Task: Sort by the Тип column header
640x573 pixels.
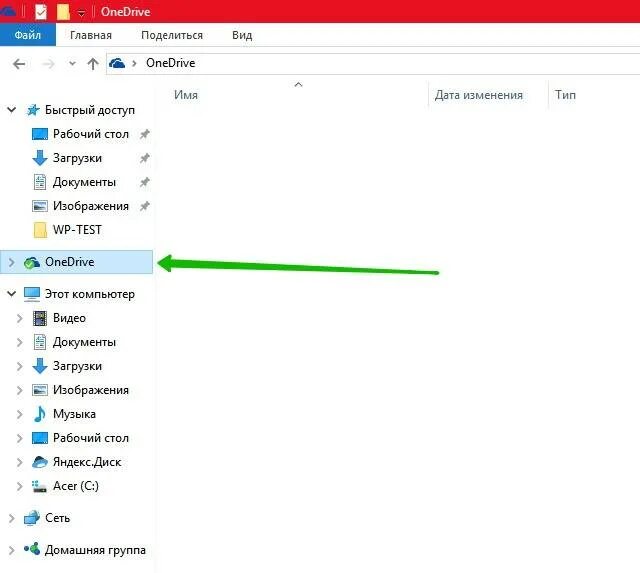Action: coord(565,95)
